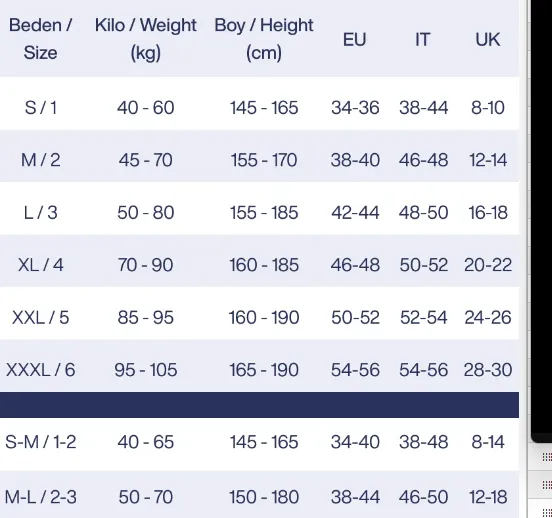
Task: Click the XXXL / 6 size cell
Action: 40,370
